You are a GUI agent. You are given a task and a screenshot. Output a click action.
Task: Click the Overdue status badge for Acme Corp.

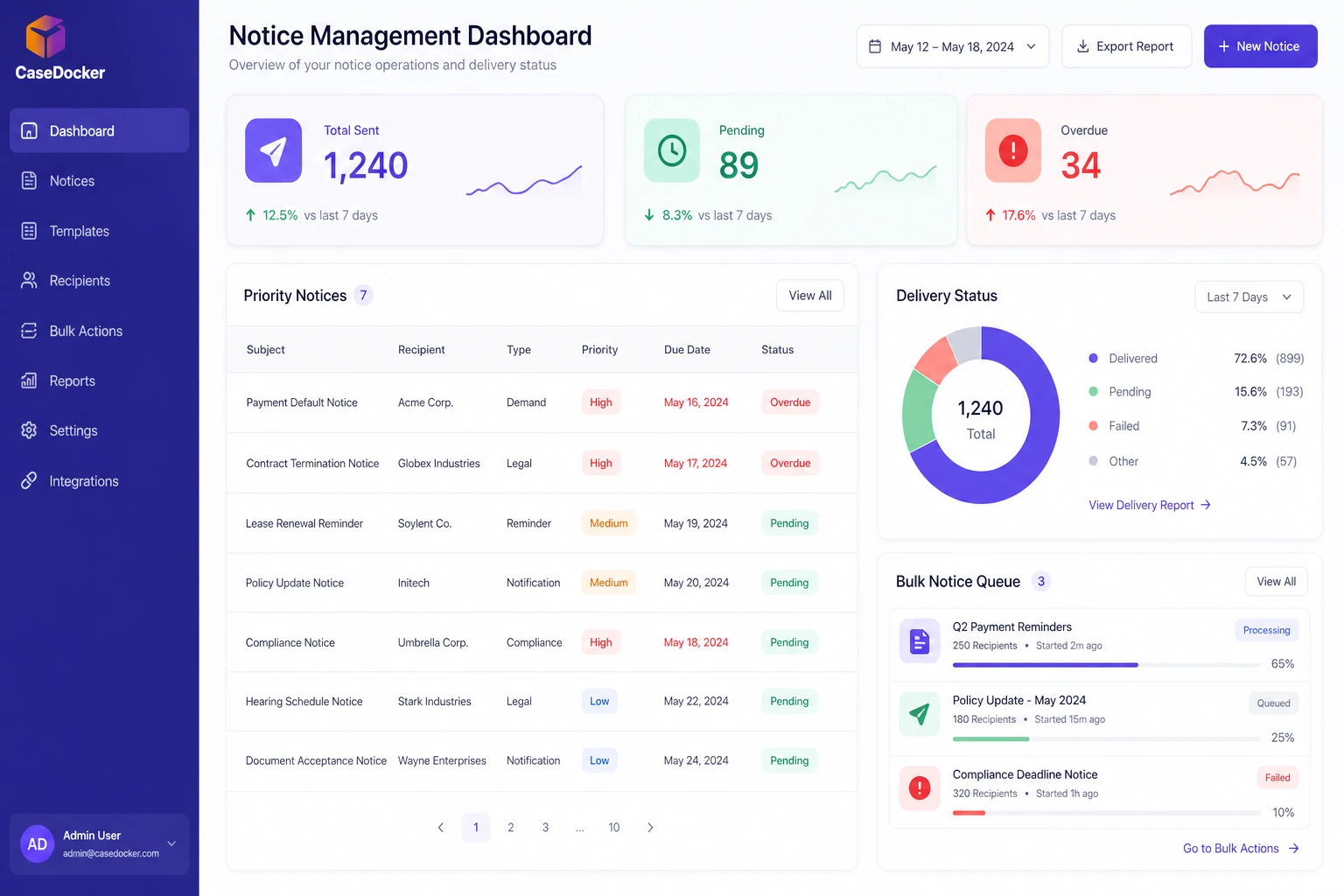click(790, 402)
